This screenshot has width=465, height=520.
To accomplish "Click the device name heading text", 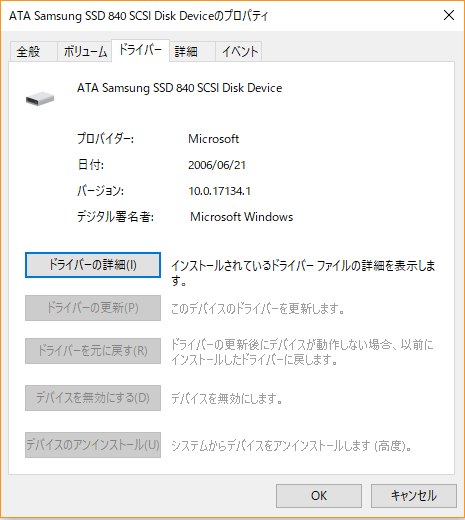I will [x=179, y=88].
